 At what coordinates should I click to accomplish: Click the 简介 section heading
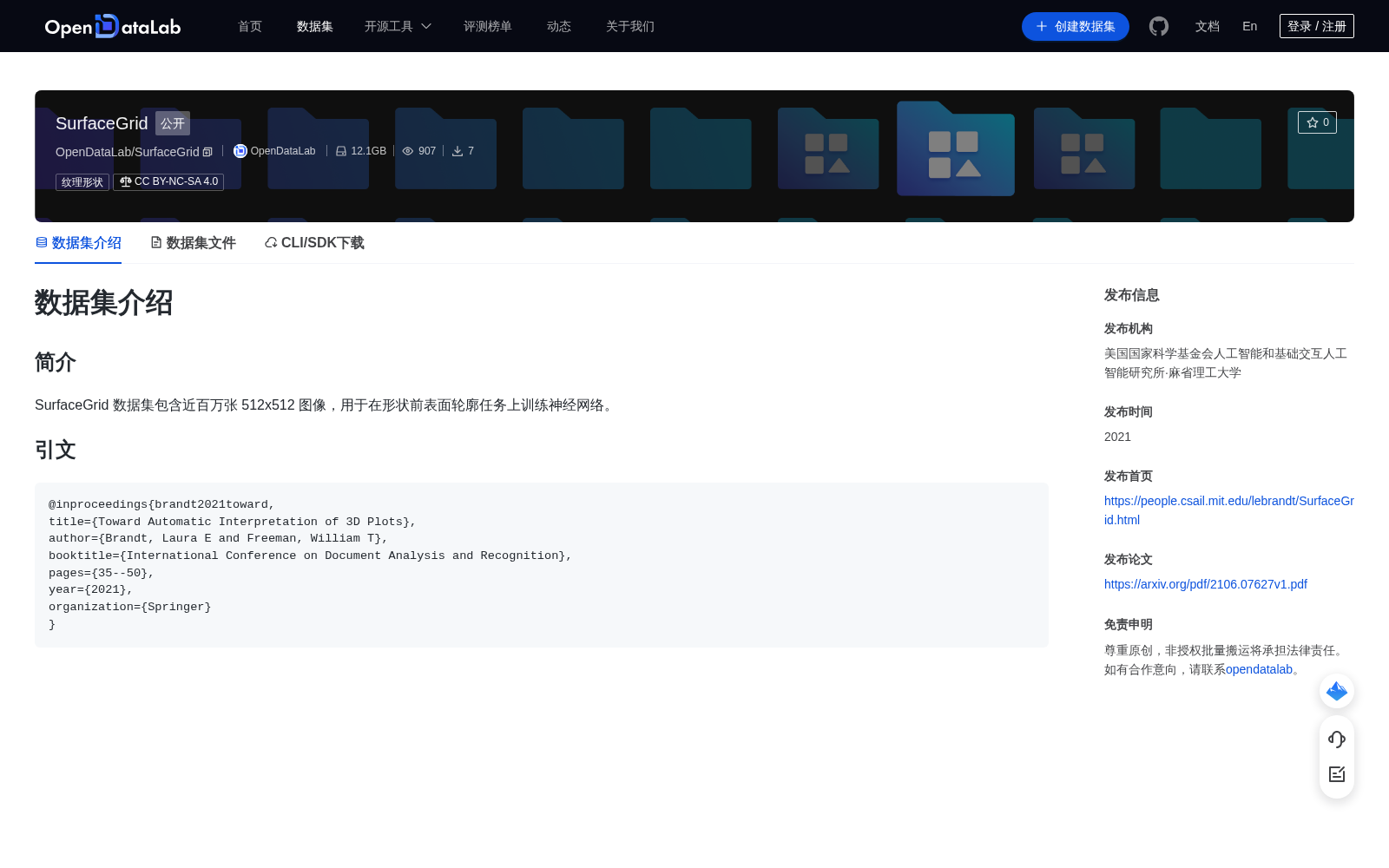56,362
